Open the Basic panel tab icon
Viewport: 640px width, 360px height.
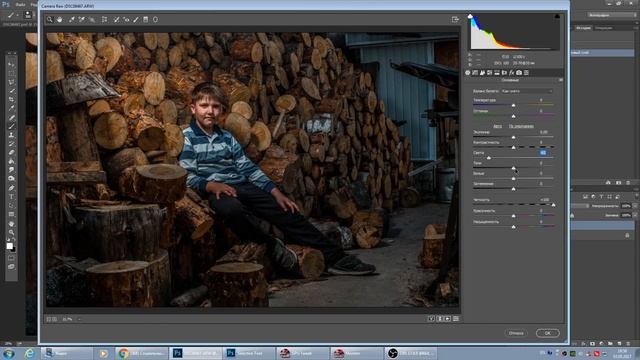coord(468,73)
